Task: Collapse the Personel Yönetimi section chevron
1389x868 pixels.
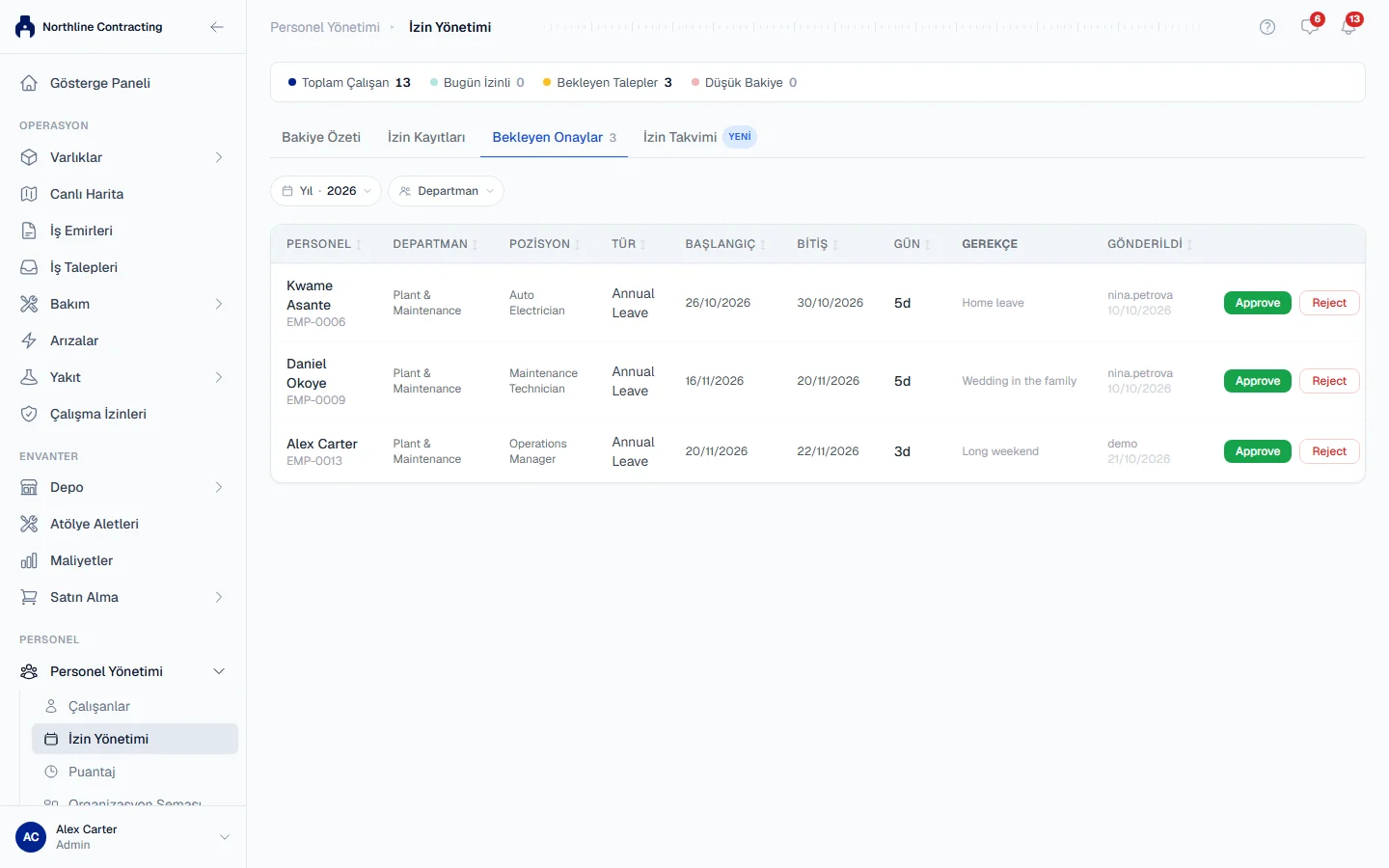Action: pyautogui.click(x=219, y=671)
